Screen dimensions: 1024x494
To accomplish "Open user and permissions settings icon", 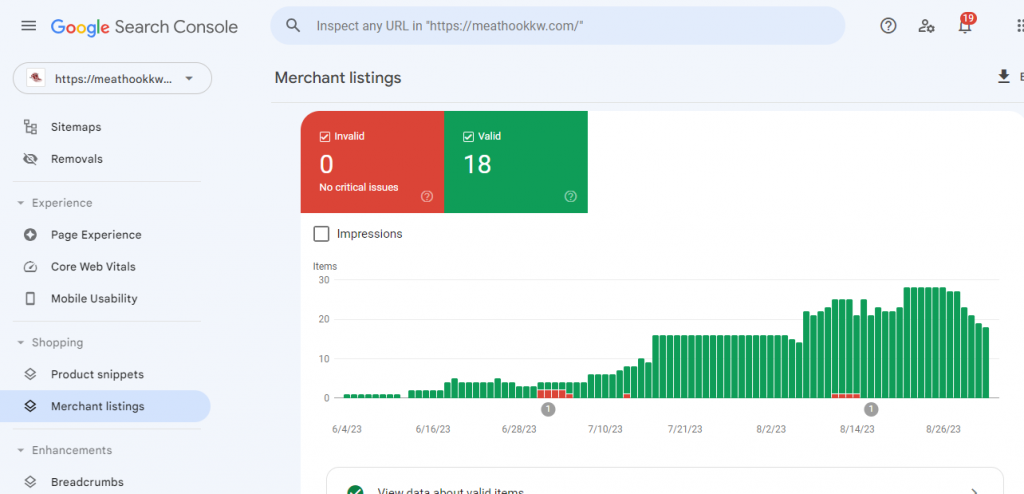I will tap(926, 26).
